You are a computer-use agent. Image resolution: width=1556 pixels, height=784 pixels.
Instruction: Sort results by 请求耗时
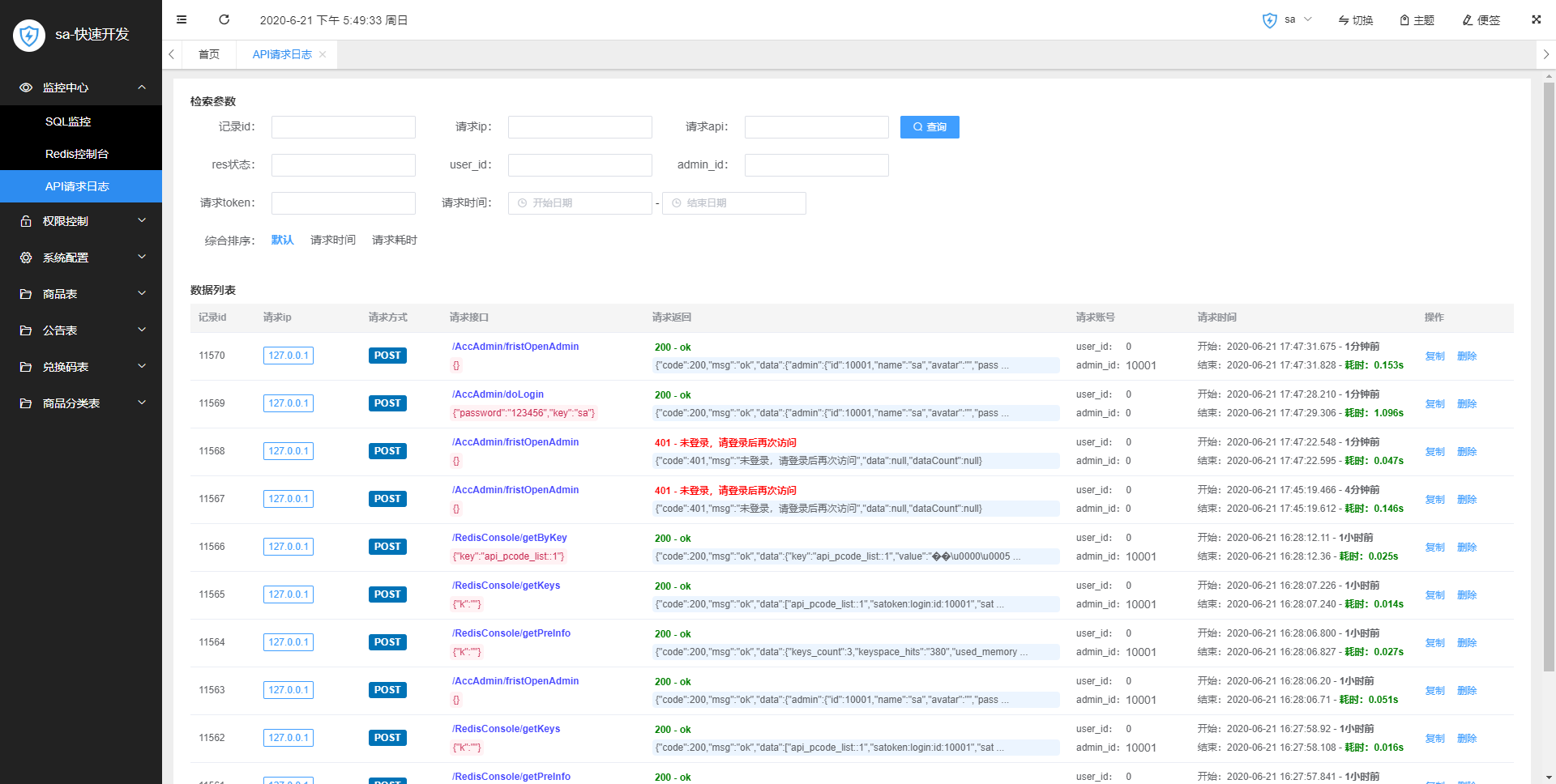pos(394,240)
